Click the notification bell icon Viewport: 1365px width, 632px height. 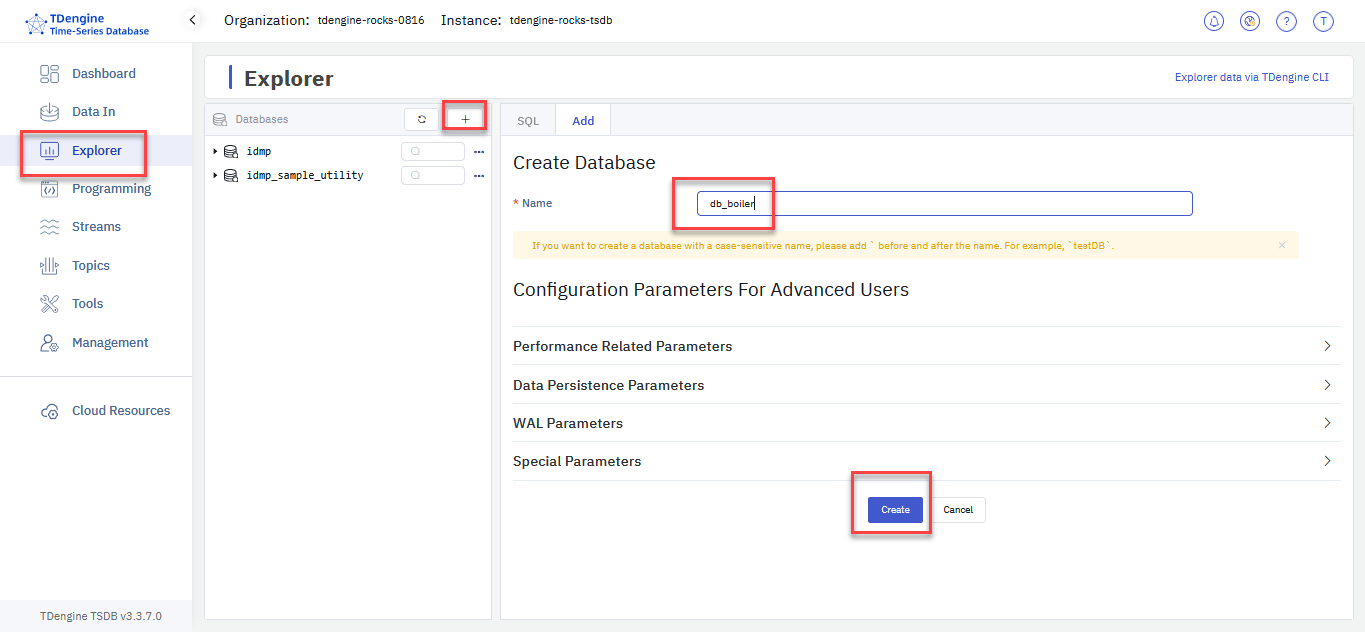pos(1214,21)
